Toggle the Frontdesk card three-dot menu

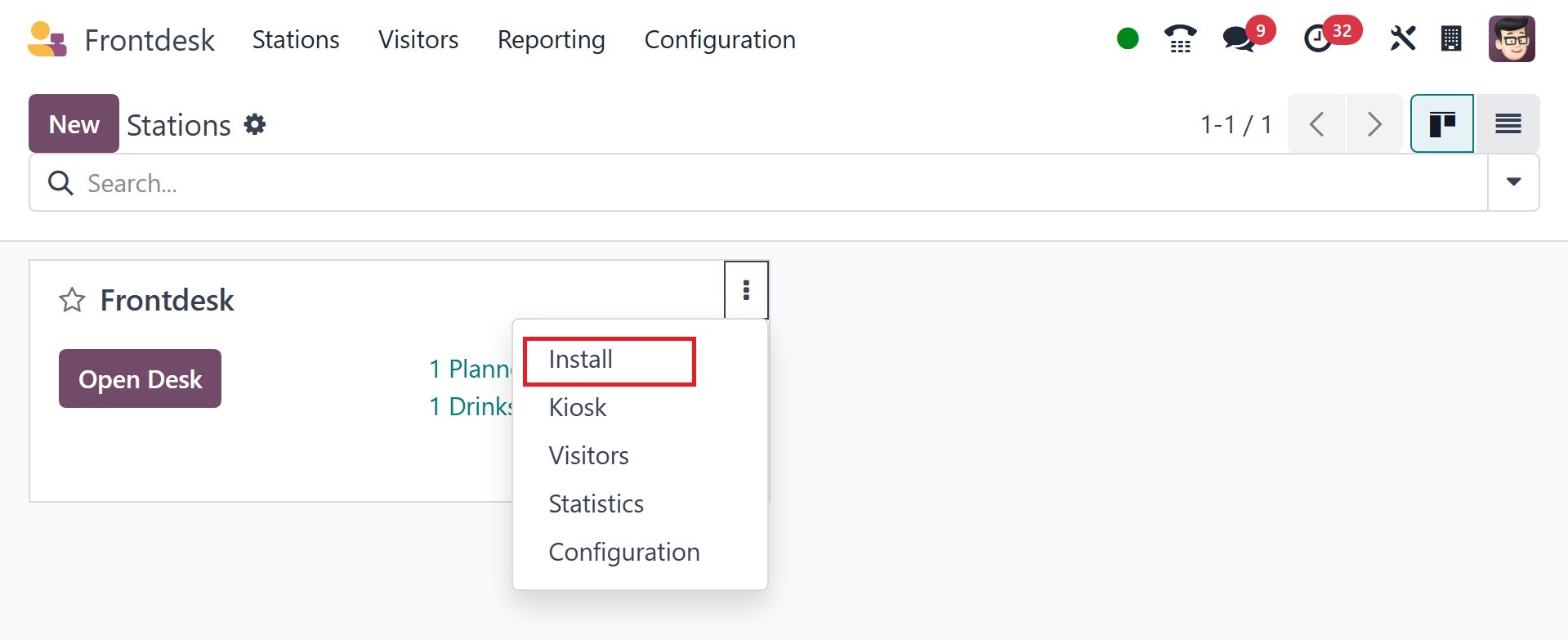[x=746, y=290]
